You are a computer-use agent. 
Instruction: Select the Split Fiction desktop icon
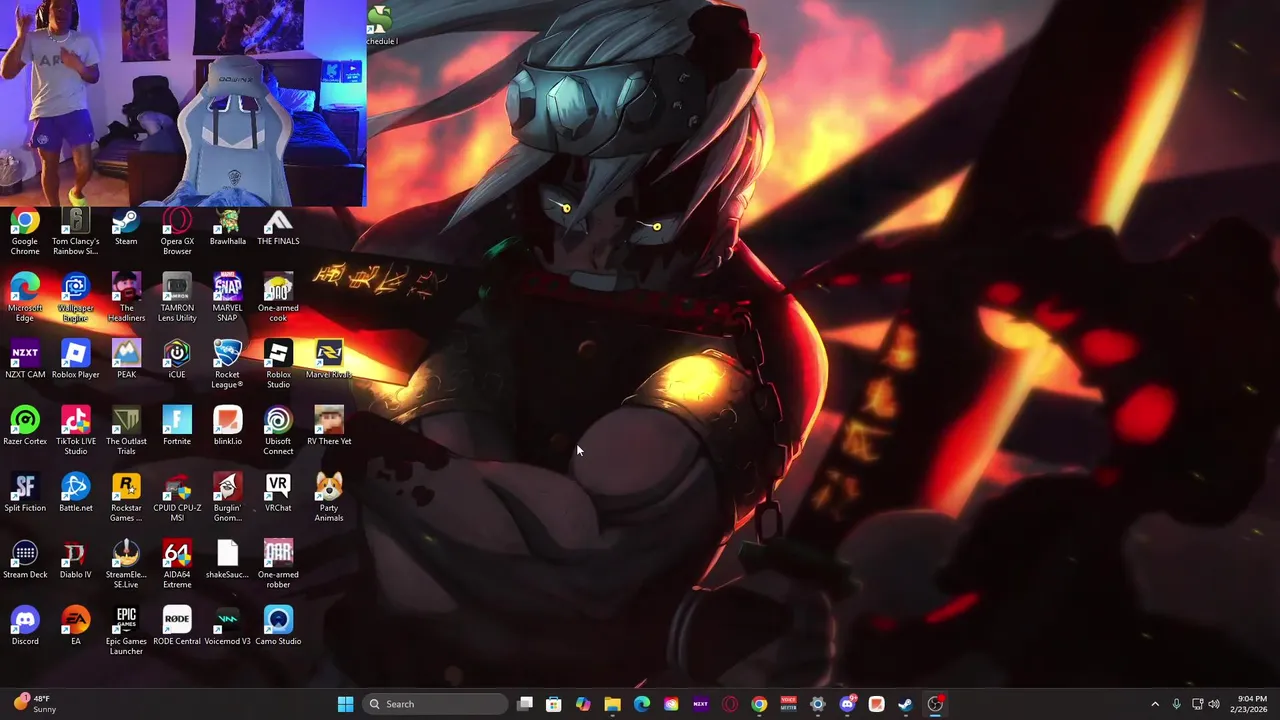coord(25,493)
